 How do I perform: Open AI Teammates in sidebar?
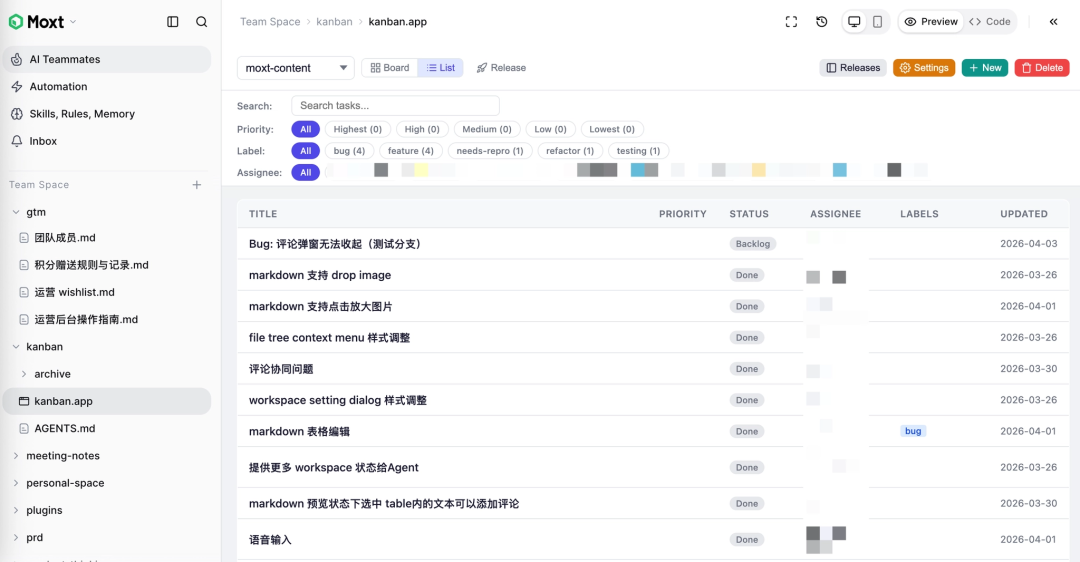pyautogui.click(x=107, y=59)
